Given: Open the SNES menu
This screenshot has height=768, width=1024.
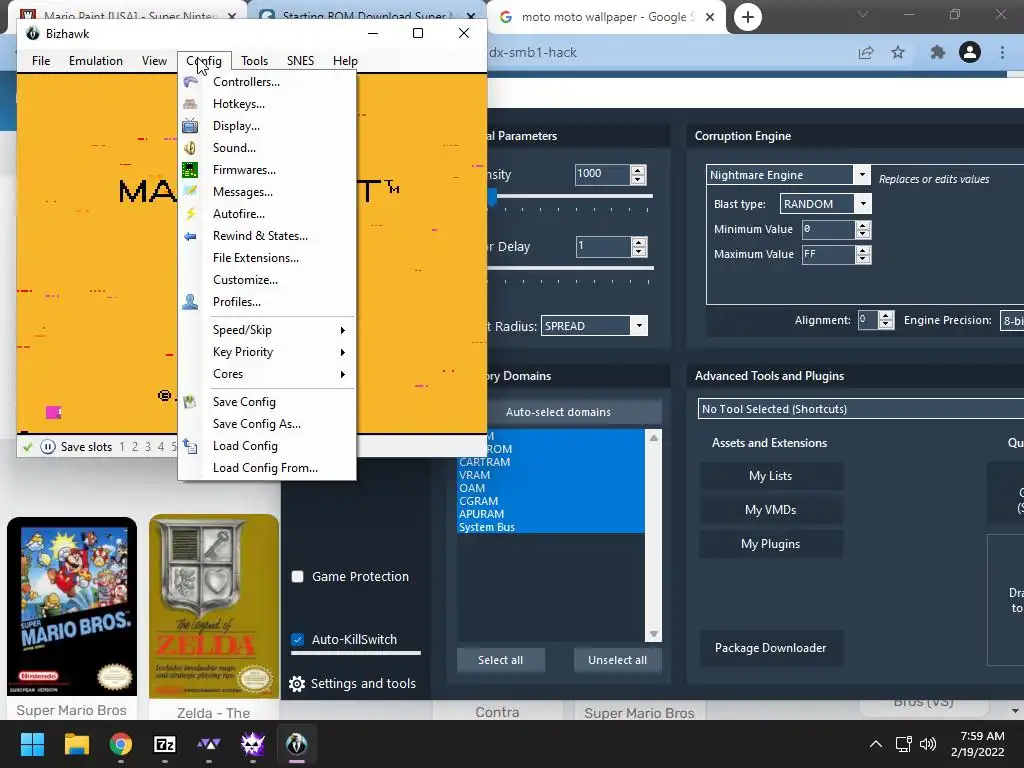Looking at the screenshot, I should coord(300,61).
